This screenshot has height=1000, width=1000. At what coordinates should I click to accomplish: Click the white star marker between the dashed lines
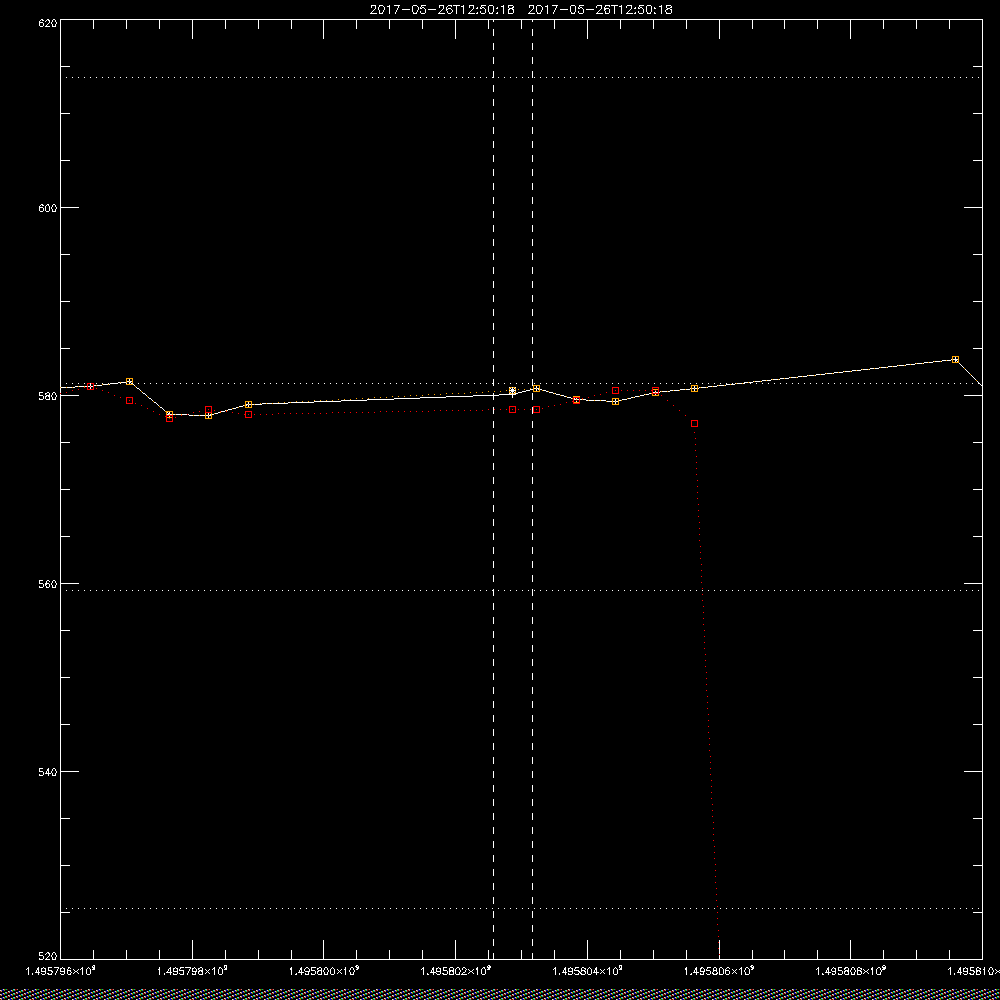[512, 391]
